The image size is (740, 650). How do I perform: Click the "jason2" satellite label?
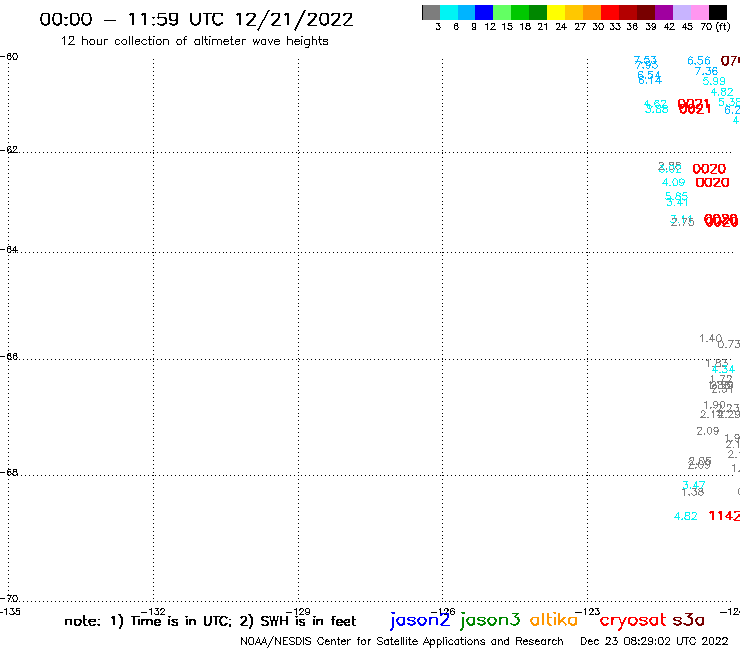click(x=420, y=620)
